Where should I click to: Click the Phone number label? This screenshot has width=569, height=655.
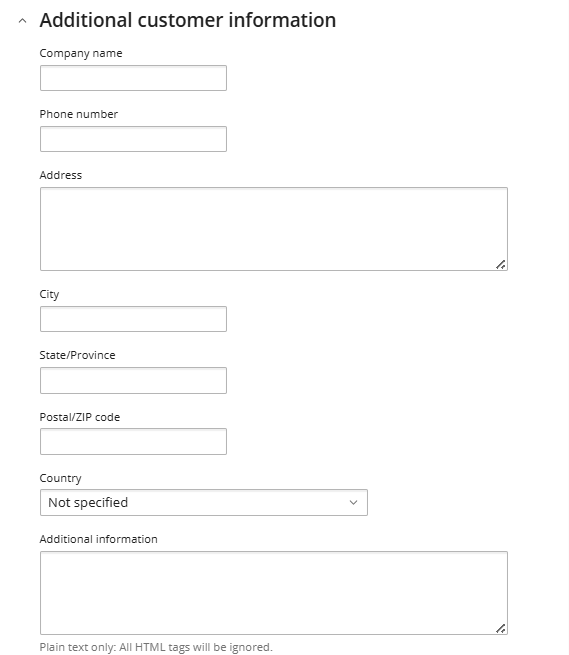(79, 114)
